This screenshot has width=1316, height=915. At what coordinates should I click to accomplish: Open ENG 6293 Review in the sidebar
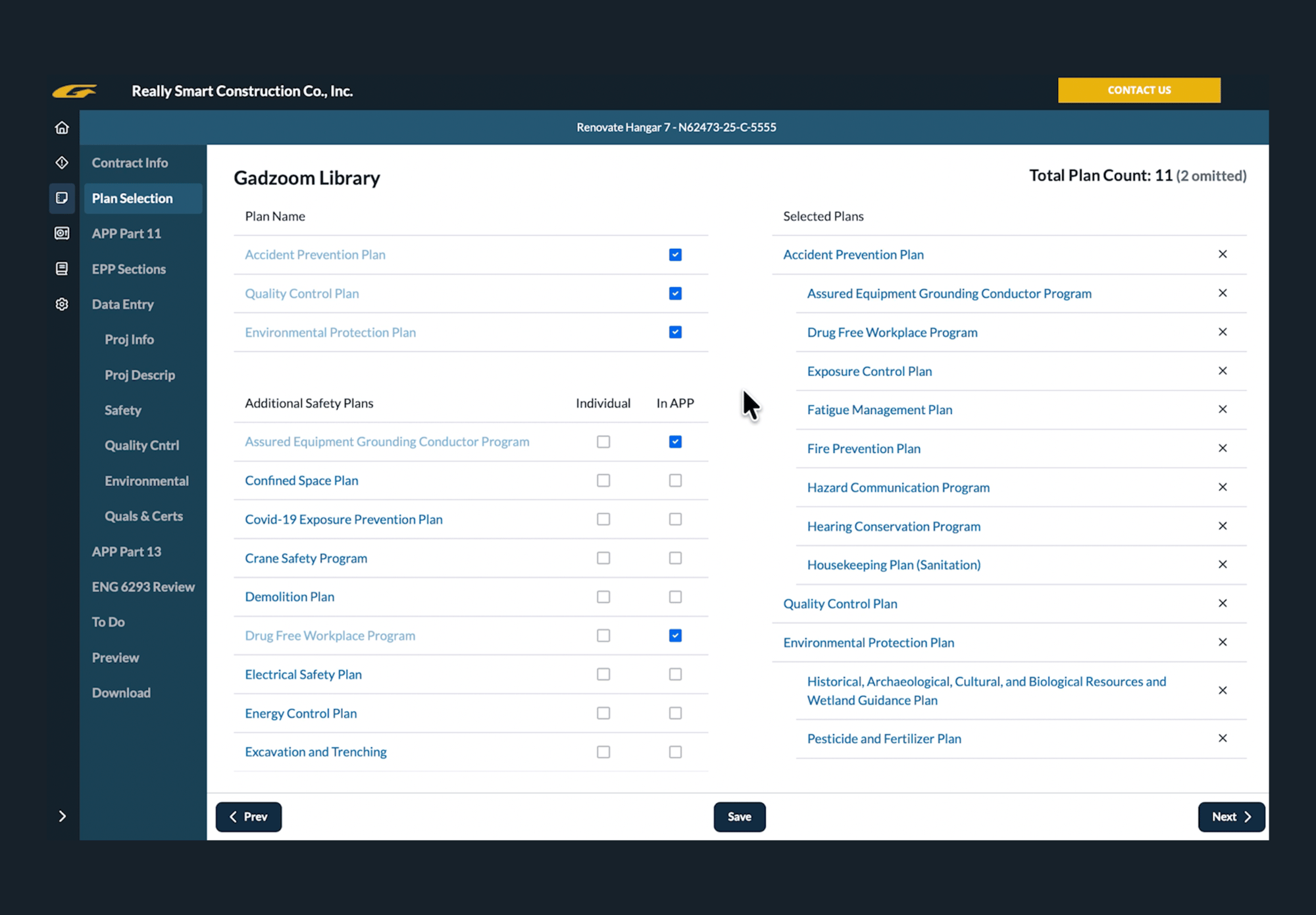pos(143,587)
